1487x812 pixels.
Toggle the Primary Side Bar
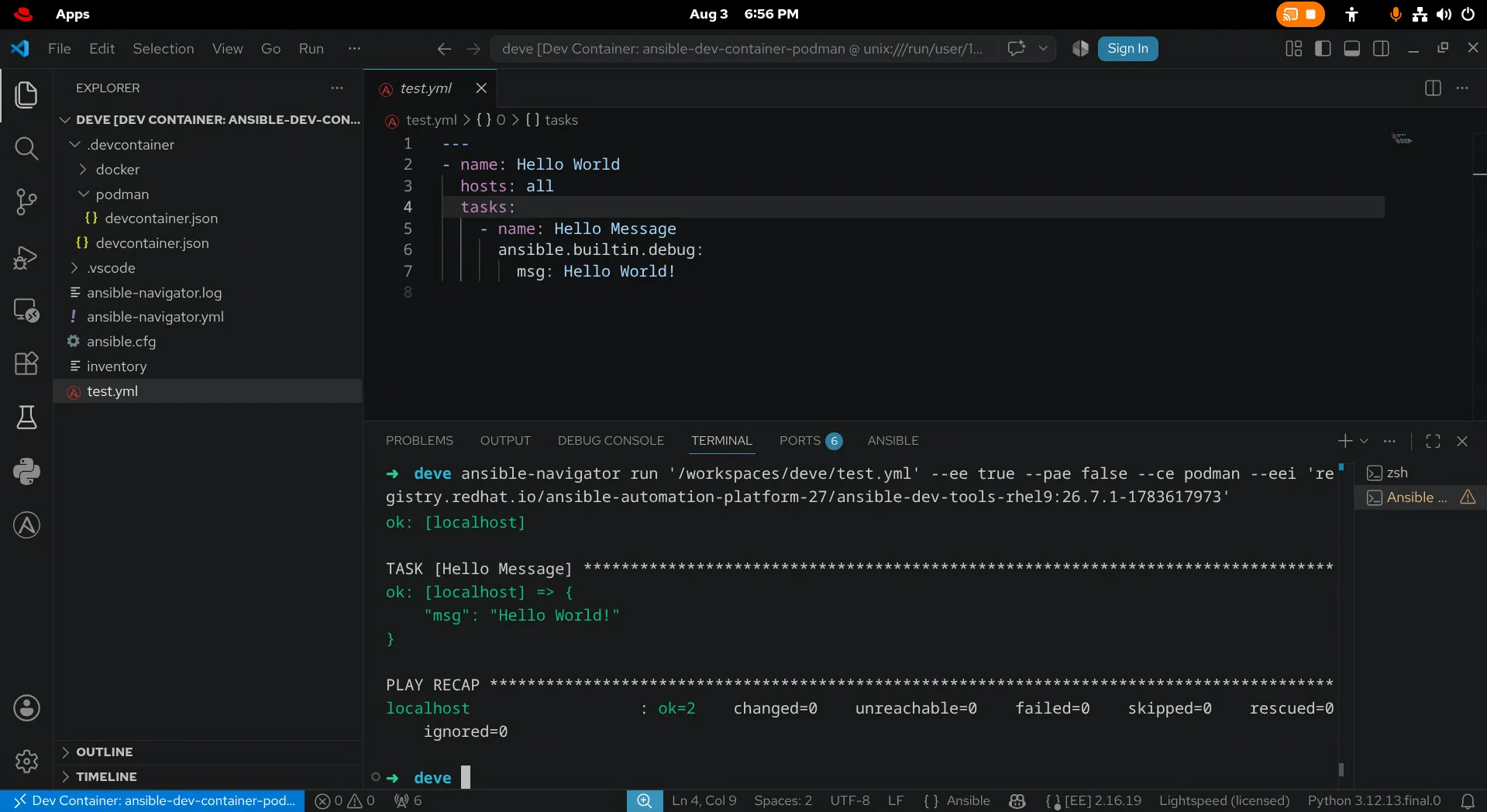tap(1323, 49)
